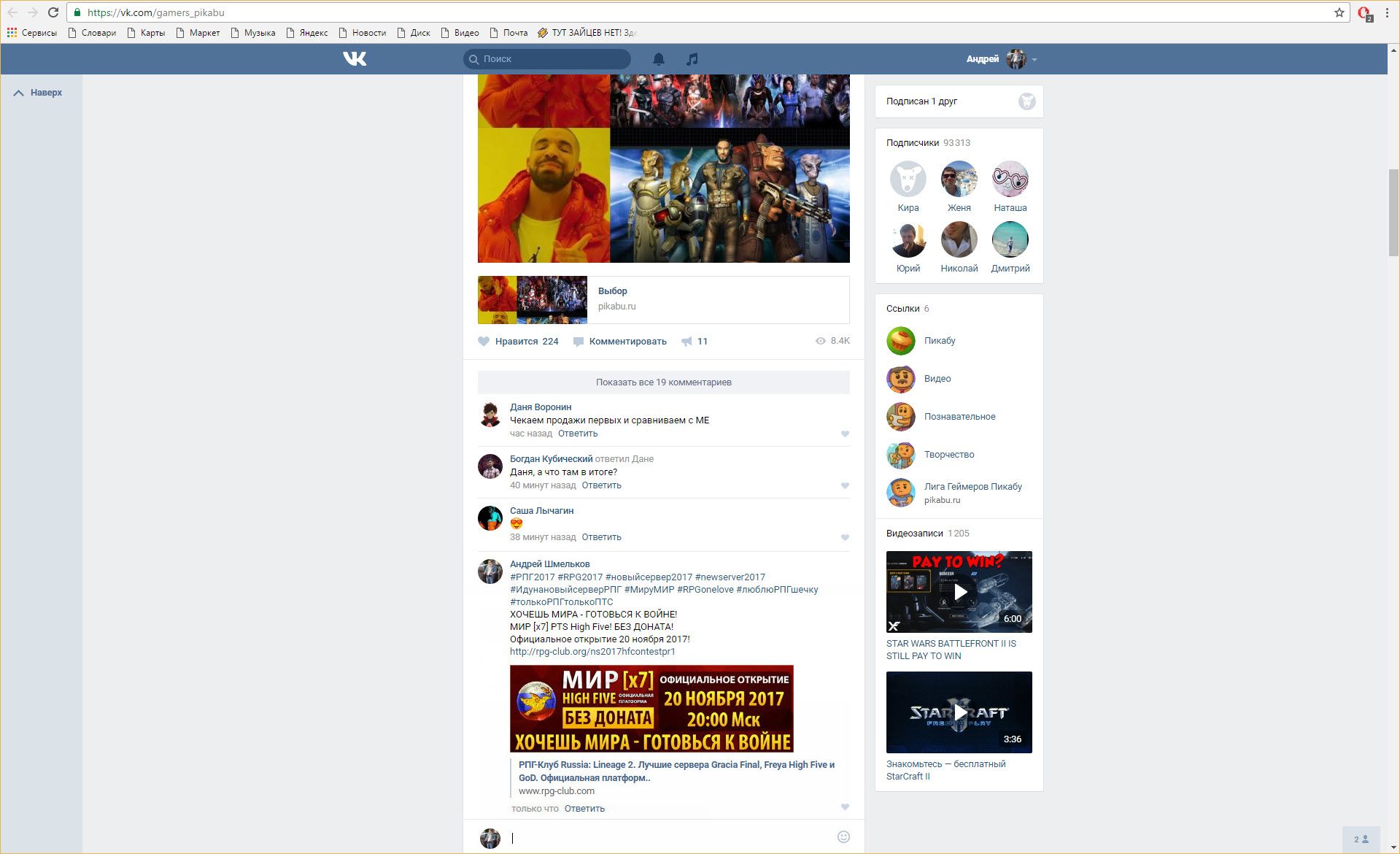The height and width of the screenshot is (854, 1400).
Task: Open Саша Лычагин profile name
Action: pyautogui.click(x=541, y=510)
